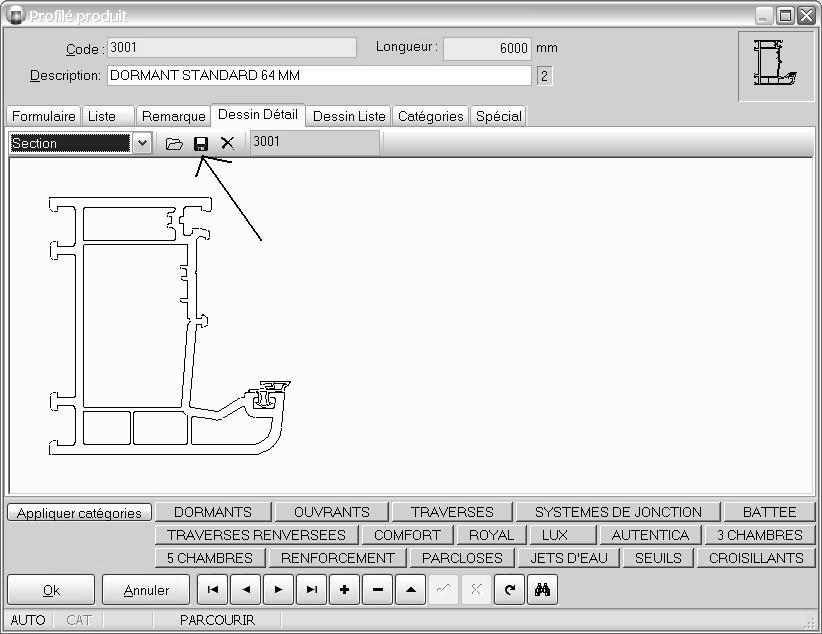Screen dimensions: 822x634
Task: Select the RENFORCEMENT category button
Action: [338, 558]
